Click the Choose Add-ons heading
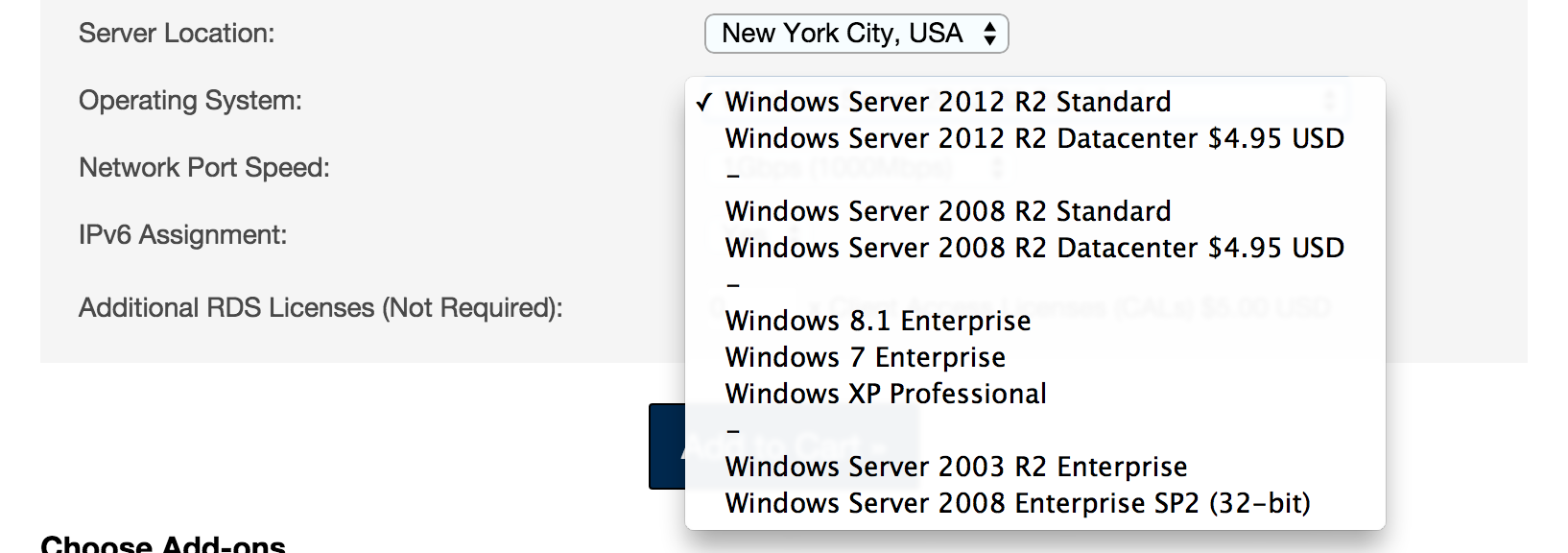This screenshot has width=1568, height=553. [163, 543]
